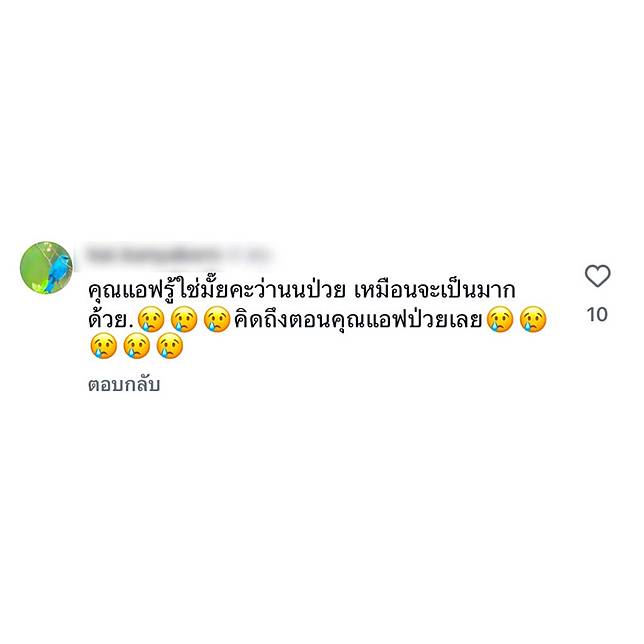Click the word ด้วย. starting the second line
The image size is (644, 644).
click(x=111, y=319)
